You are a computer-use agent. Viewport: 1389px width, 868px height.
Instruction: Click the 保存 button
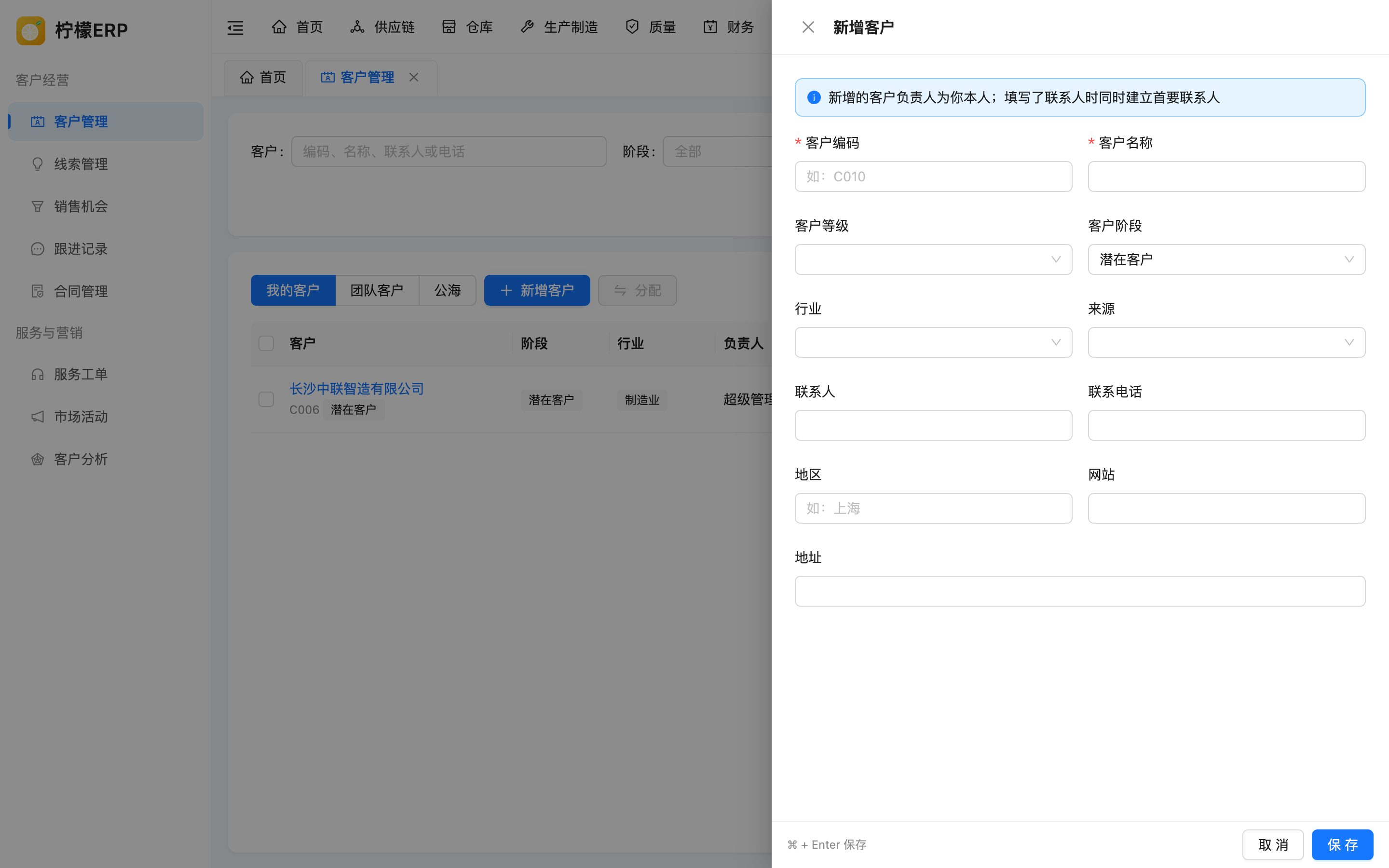(1342, 844)
